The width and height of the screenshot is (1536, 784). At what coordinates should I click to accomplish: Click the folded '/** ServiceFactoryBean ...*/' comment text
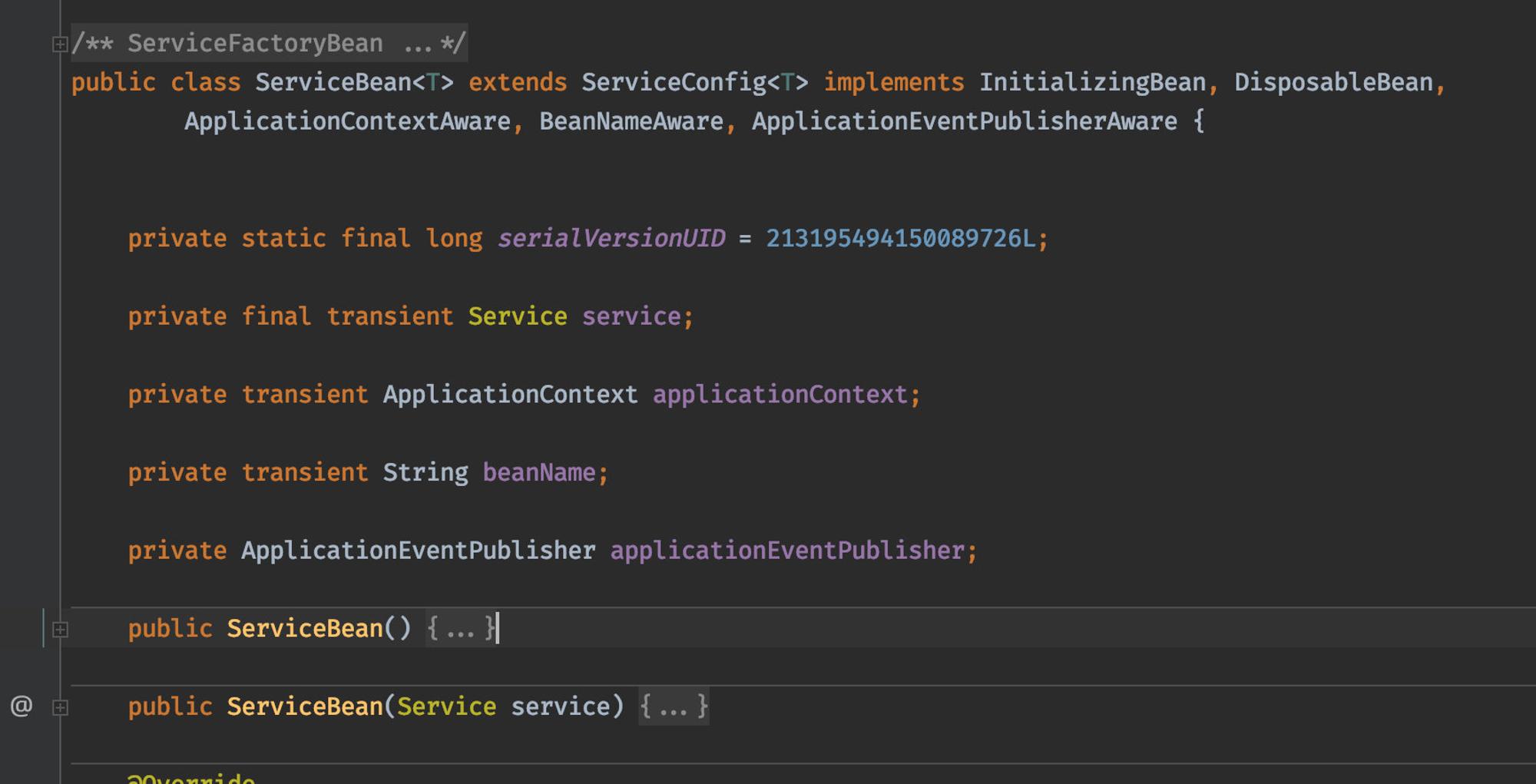[269, 43]
